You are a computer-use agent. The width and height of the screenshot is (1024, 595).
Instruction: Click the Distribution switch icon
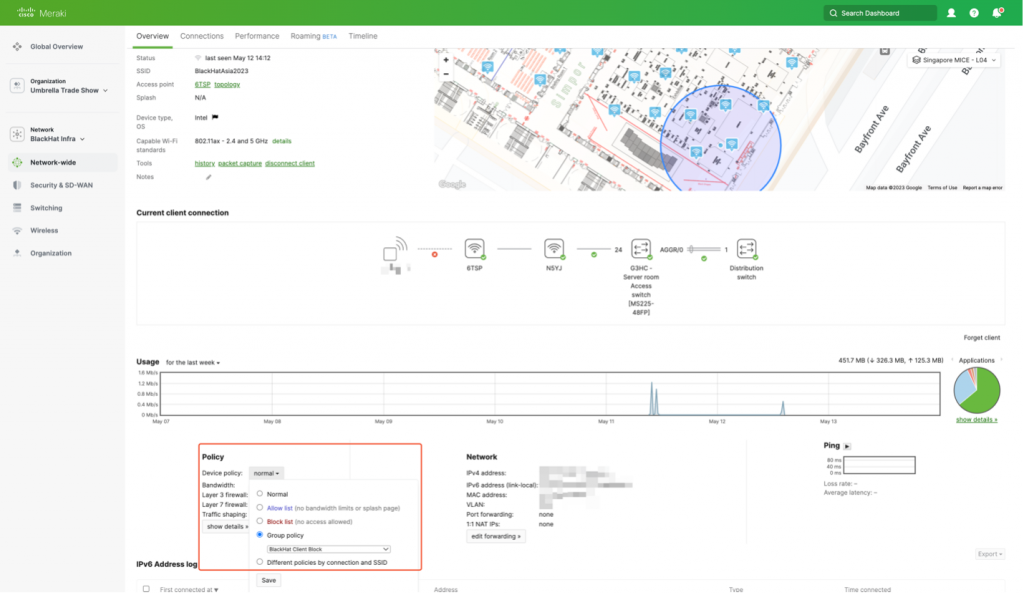[x=745, y=249]
